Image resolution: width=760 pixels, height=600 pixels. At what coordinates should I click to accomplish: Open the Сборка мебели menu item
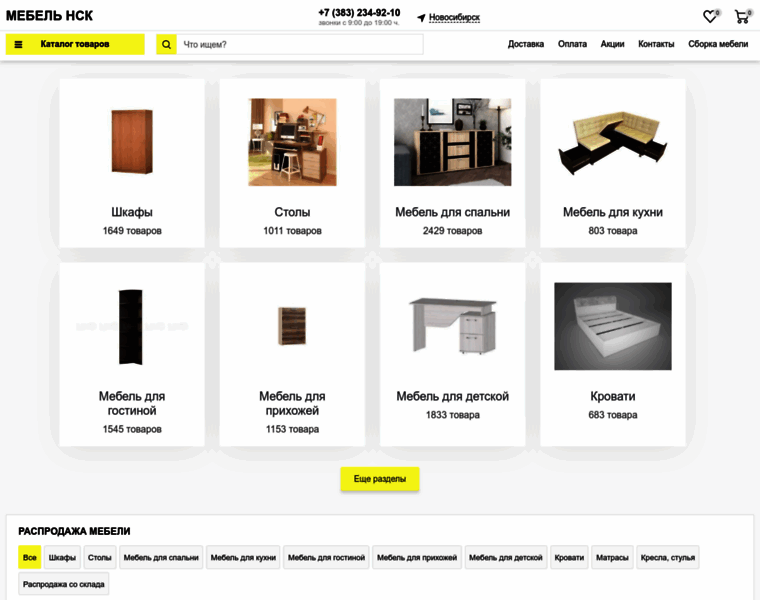pyautogui.click(x=718, y=44)
